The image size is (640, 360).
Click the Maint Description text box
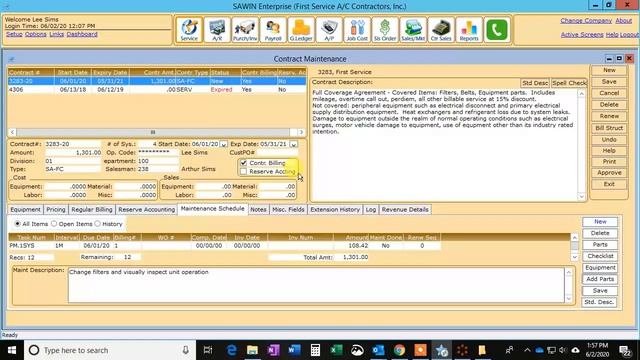[316, 285]
